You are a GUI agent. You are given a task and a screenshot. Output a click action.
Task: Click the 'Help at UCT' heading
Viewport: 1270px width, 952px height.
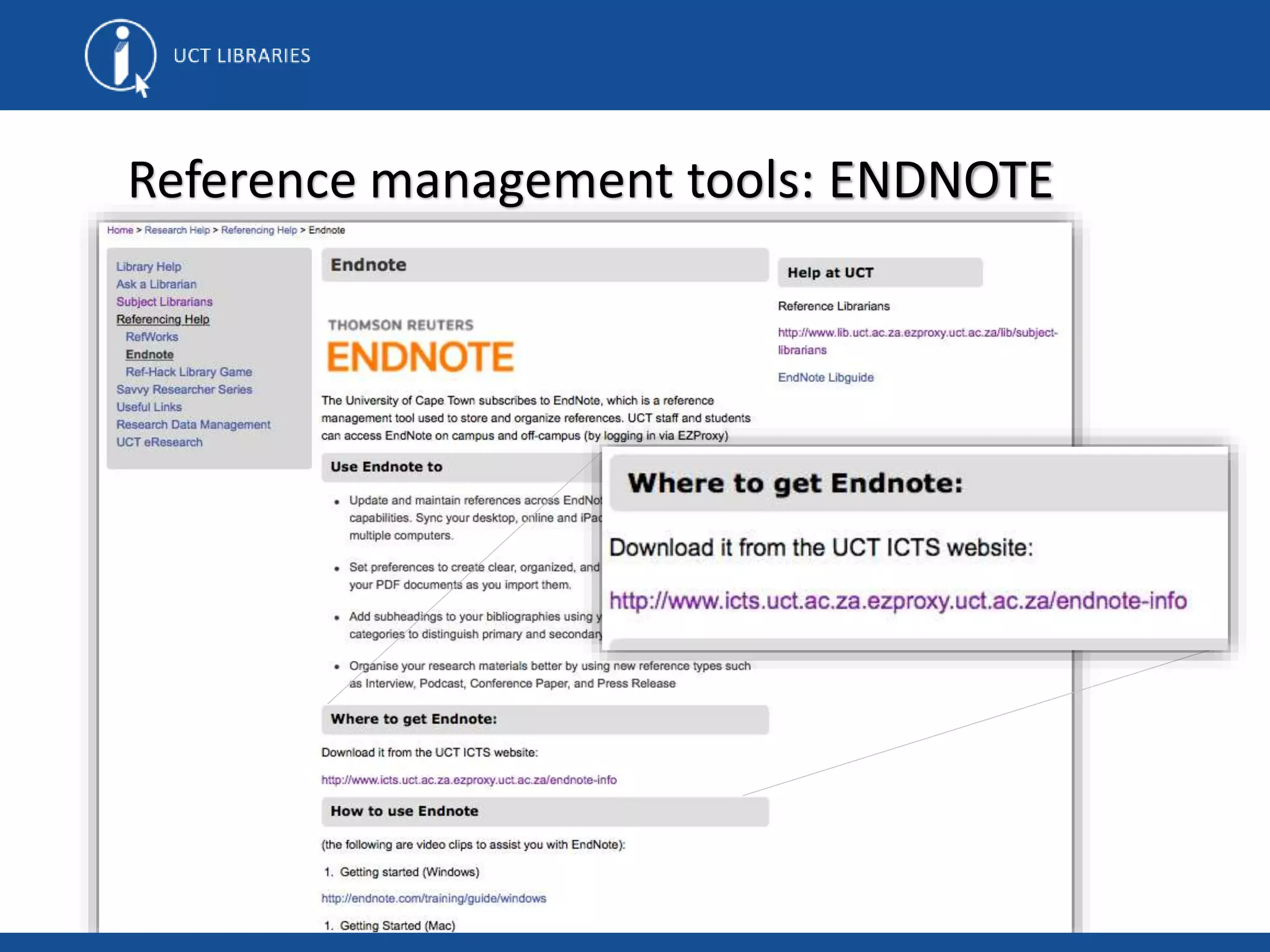click(830, 273)
